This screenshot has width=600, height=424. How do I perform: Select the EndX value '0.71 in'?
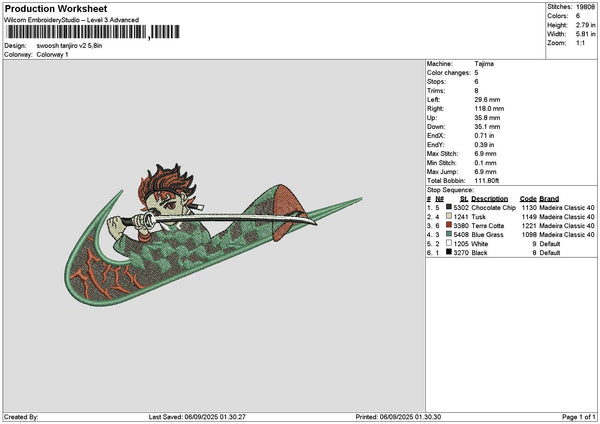484,136
